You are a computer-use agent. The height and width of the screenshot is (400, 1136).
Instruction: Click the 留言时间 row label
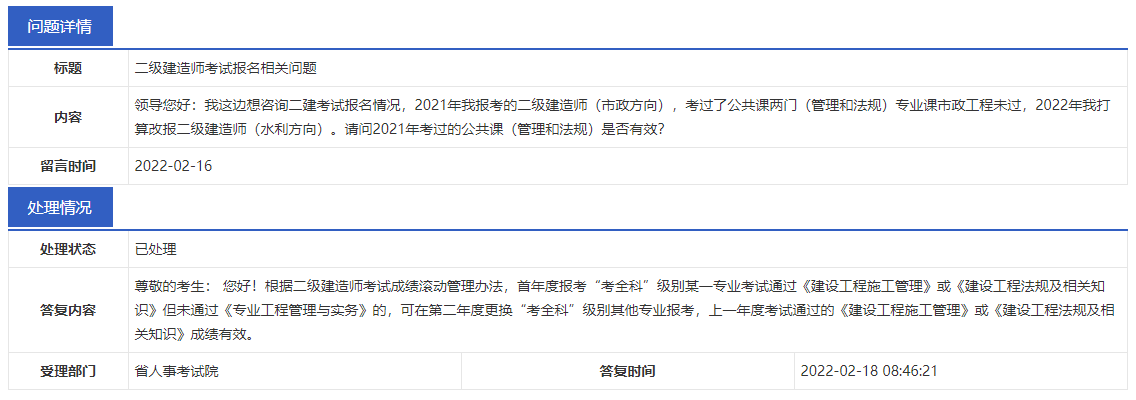coord(68,166)
